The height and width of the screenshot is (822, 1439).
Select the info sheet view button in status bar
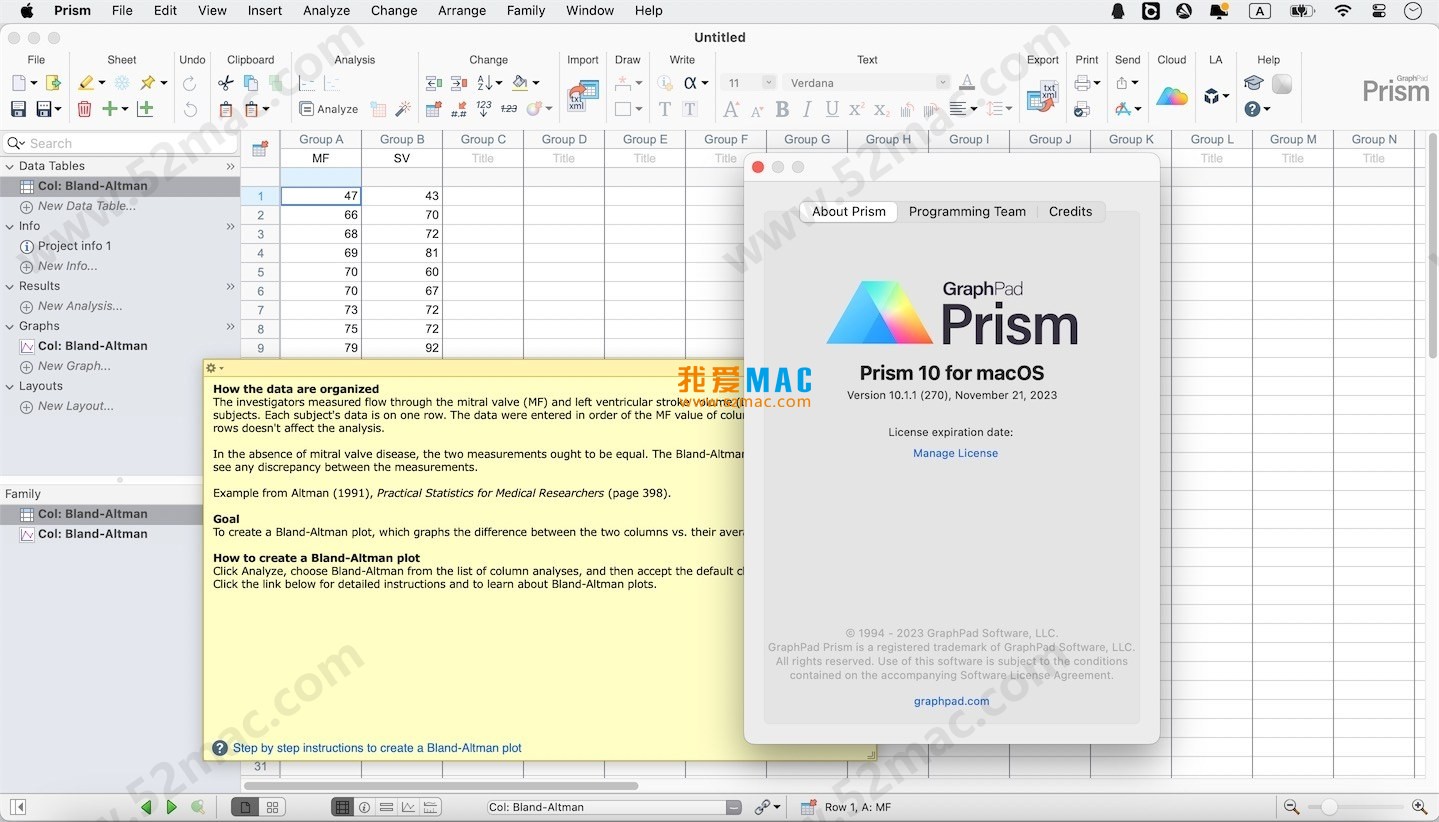point(365,807)
